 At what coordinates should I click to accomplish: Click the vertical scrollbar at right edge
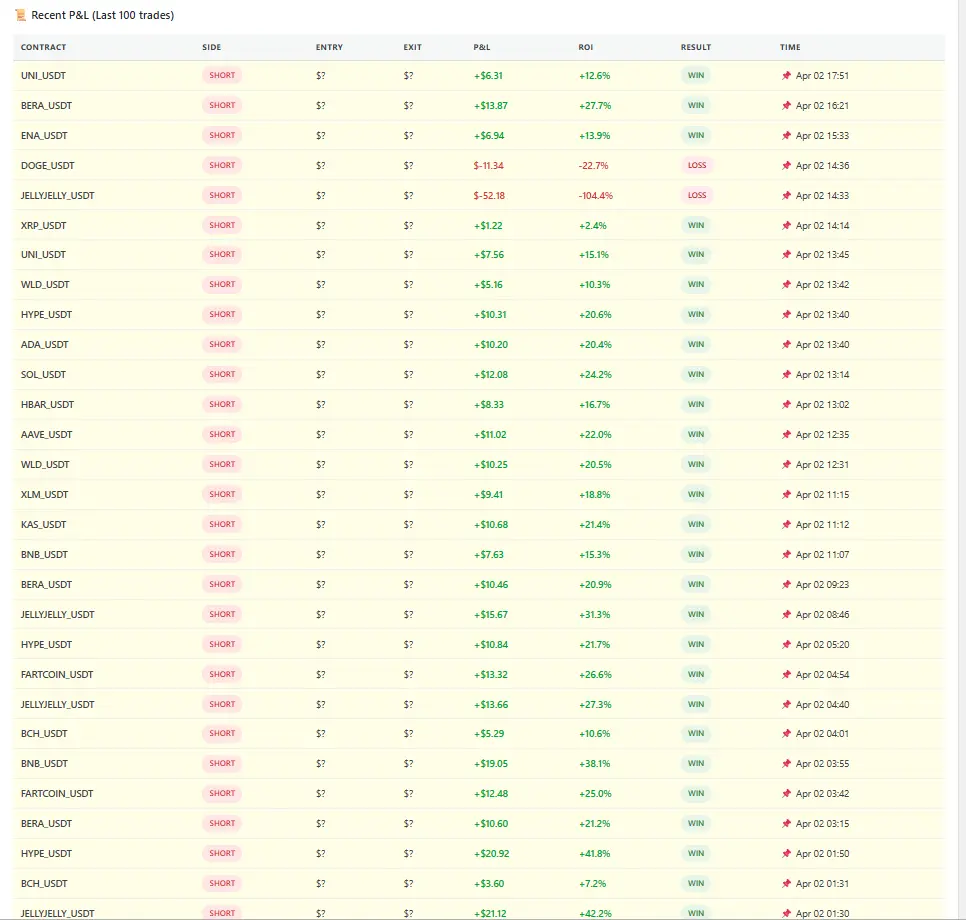point(962,460)
